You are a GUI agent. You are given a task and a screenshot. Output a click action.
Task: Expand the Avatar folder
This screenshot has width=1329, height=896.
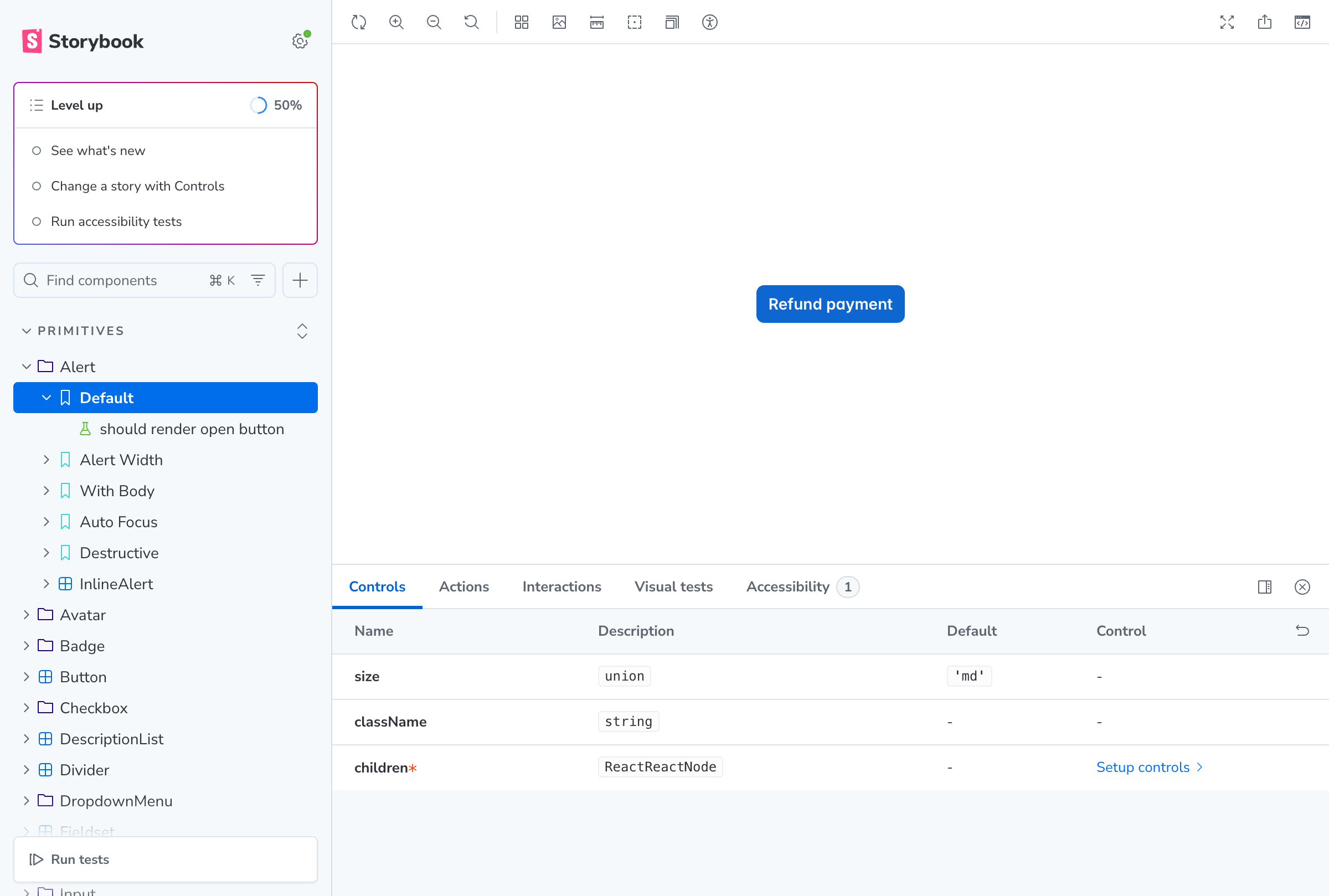pos(26,615)
